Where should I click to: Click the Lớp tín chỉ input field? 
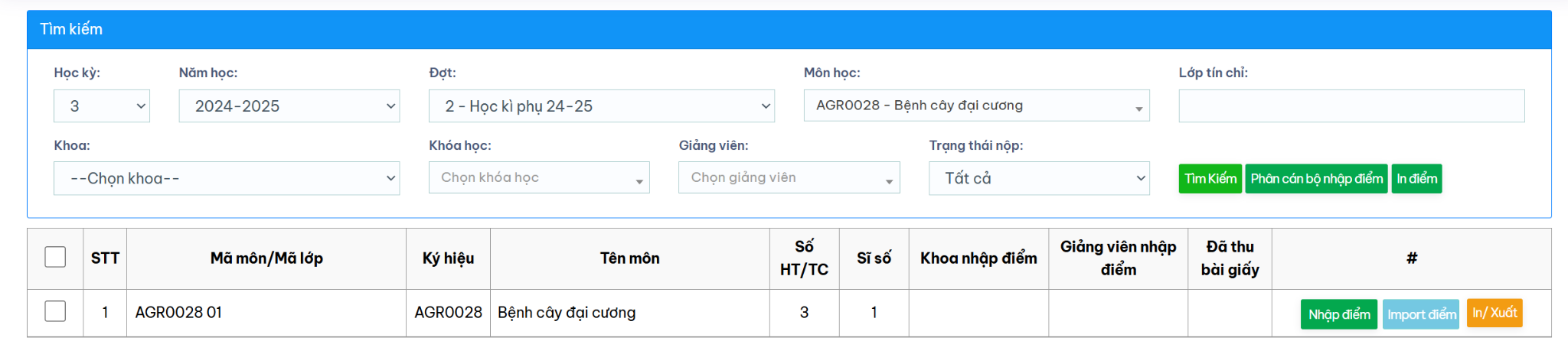[x=1352, y=106]
